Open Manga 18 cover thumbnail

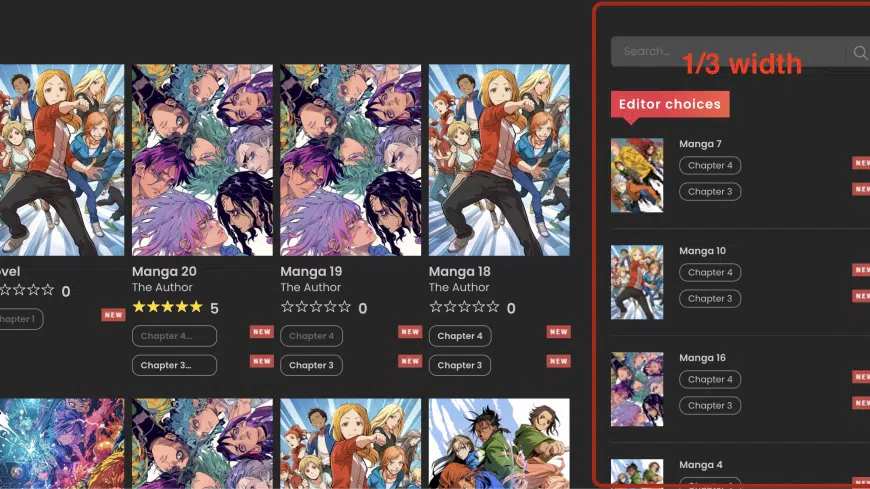tap(499, 160)
